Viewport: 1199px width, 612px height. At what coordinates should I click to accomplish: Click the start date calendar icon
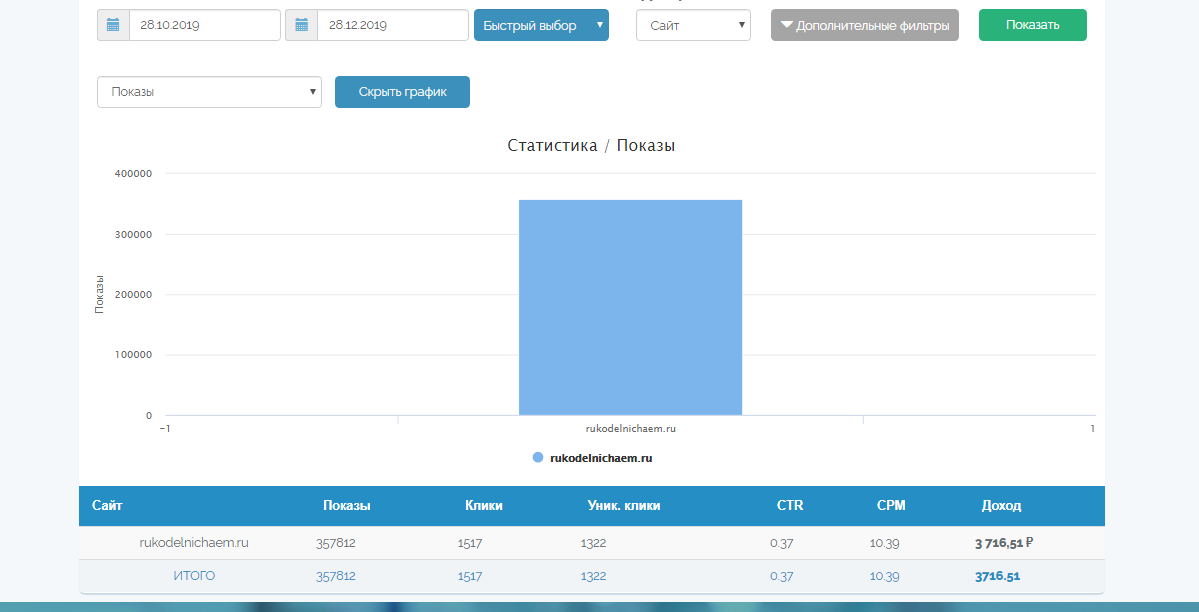click(113, 25)
